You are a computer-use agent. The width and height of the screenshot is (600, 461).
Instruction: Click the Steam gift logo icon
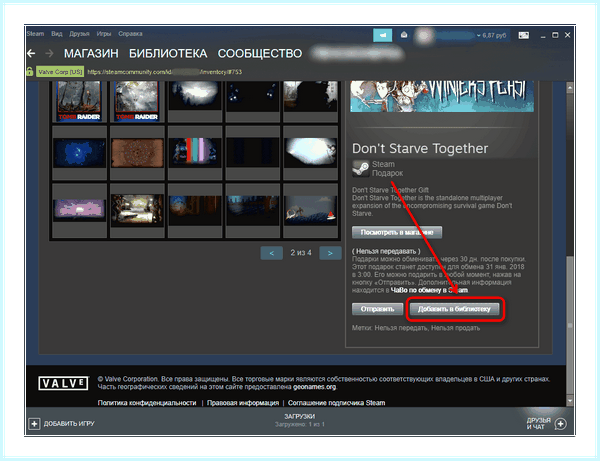(360, 168)
